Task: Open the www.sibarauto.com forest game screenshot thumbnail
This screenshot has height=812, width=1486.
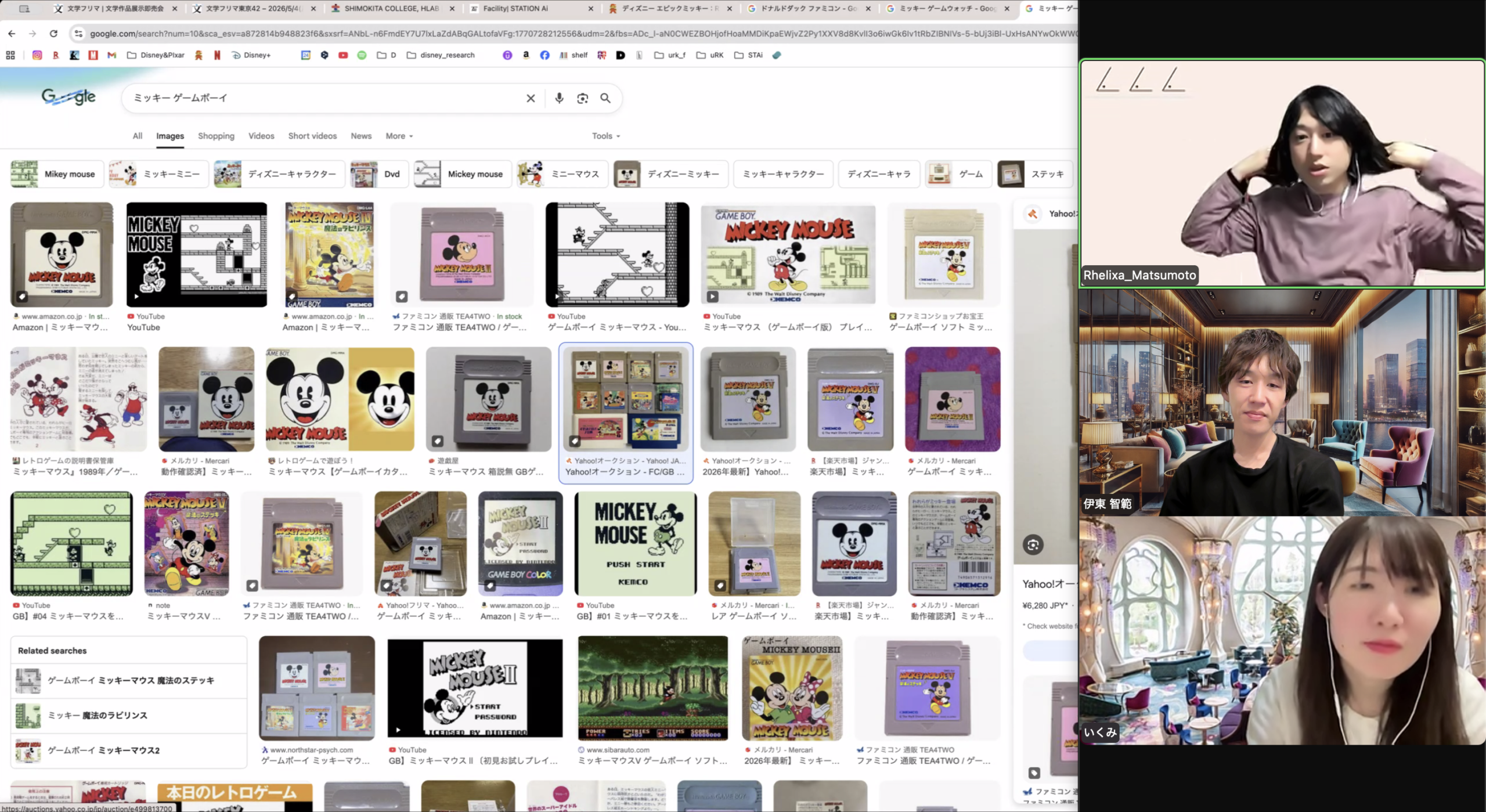Action: tap(653, 688)
